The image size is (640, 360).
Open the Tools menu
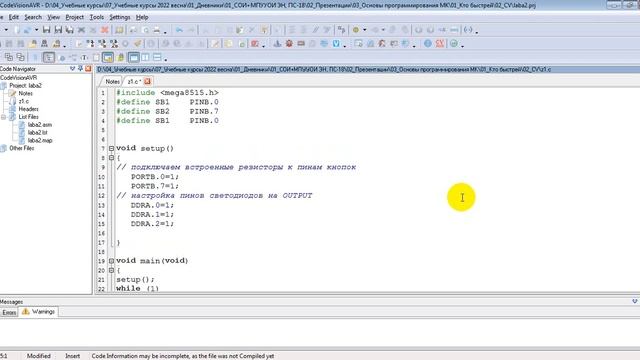coord(97,17)
